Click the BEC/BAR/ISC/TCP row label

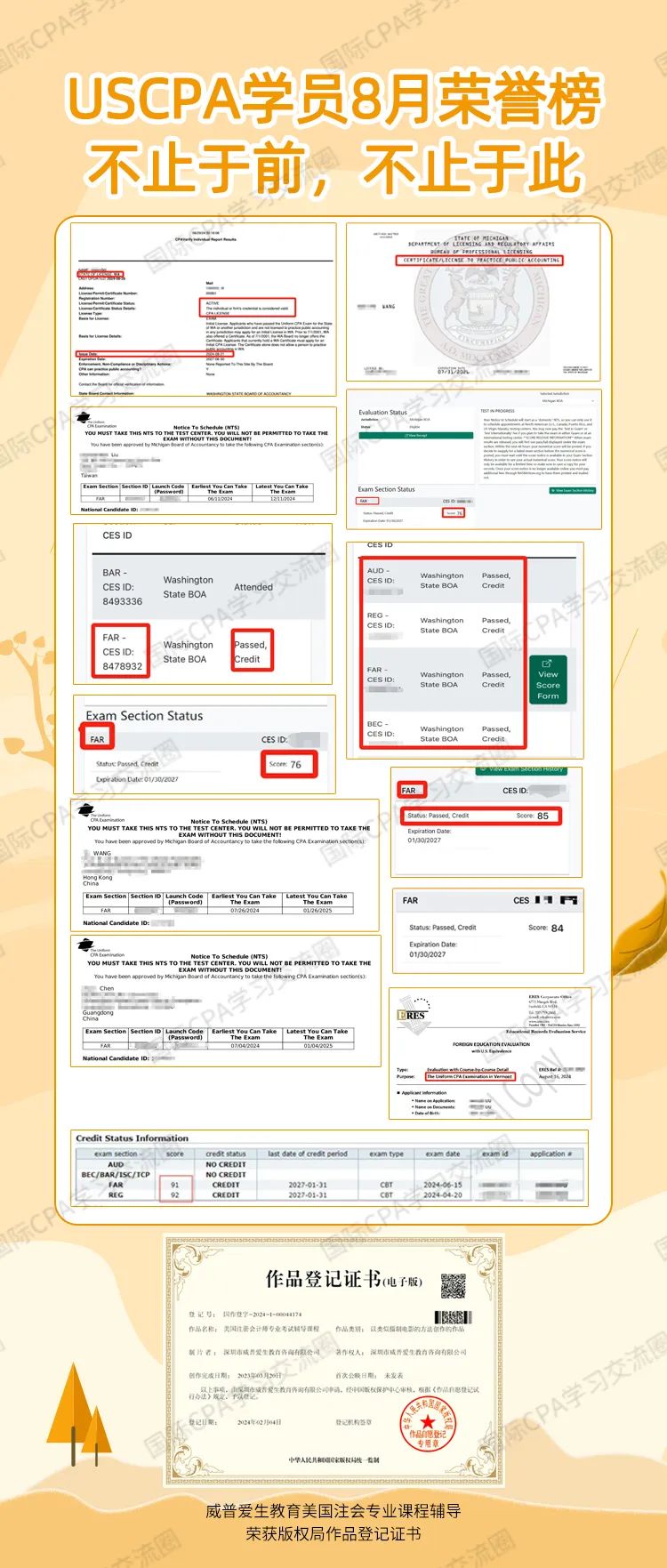pos(116,1175)
